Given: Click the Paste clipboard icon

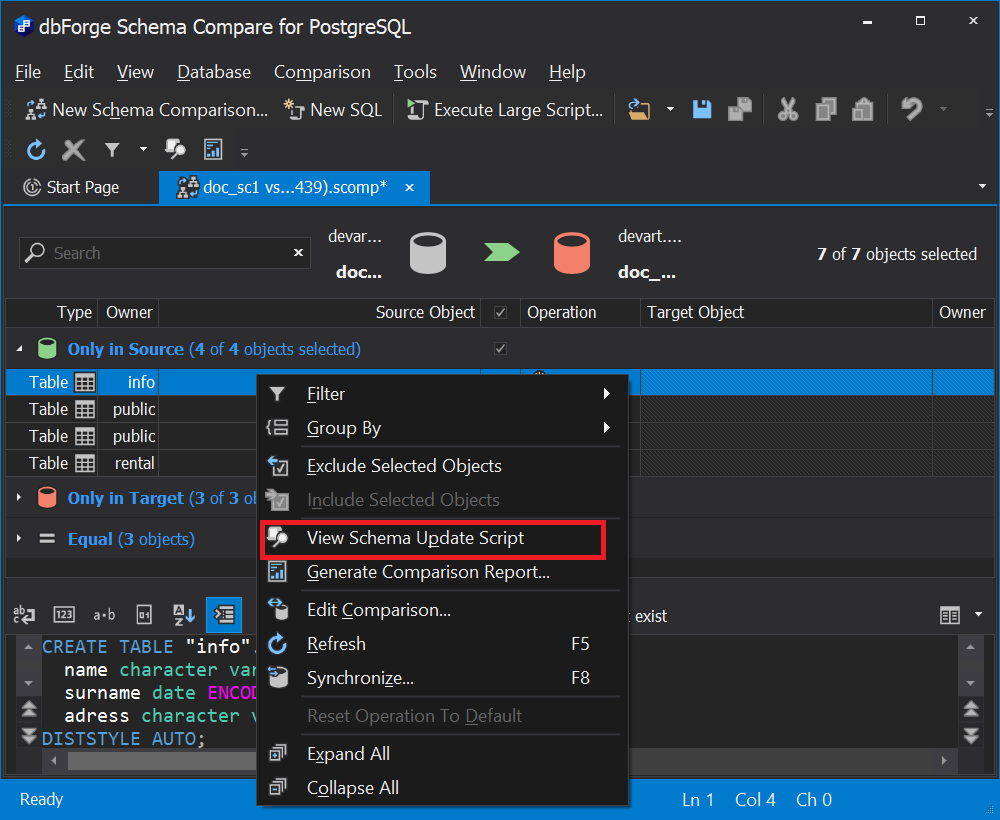Looking at the screenshot, I should coord(863,110).
